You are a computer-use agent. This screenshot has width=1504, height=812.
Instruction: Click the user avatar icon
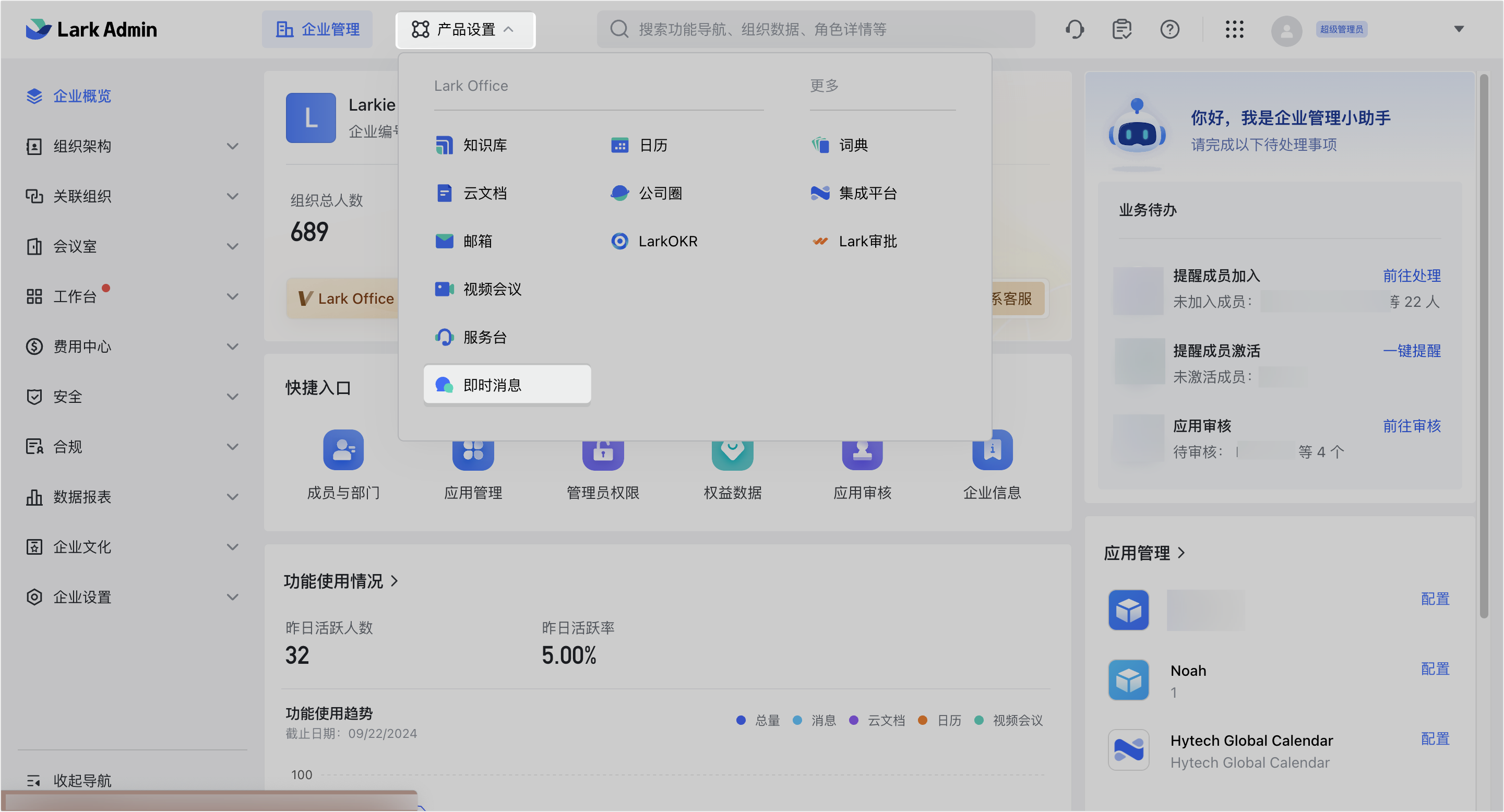(x=1286, y=30)
